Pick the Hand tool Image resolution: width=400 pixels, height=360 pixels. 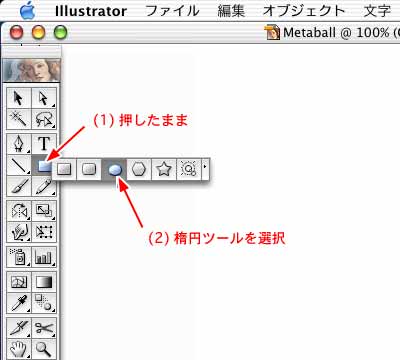[x=19, y=349]
